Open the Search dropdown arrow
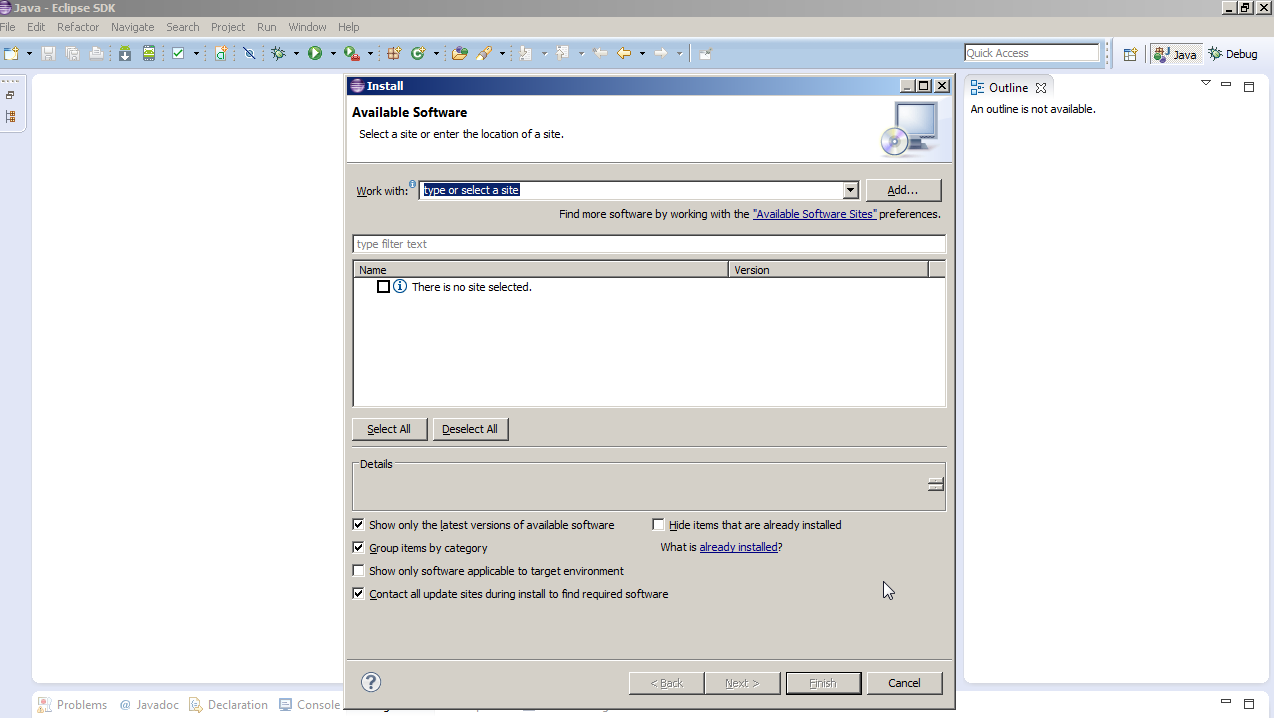The image size is (1274, 718). (x=502, y=53)
